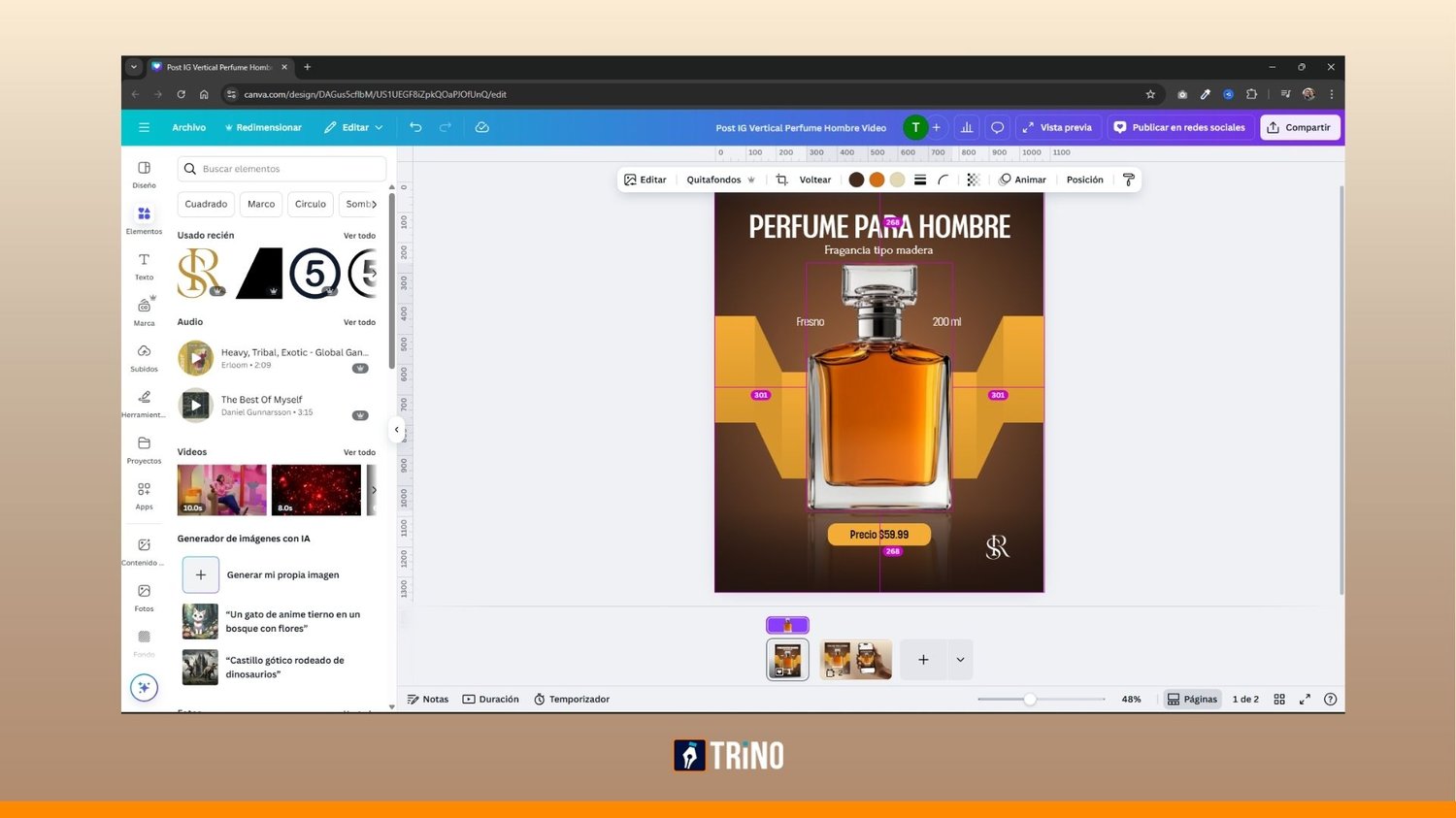Pick the beige color swatch
Viewport: 1456px width, 818px height.
[x=897, y=180]
